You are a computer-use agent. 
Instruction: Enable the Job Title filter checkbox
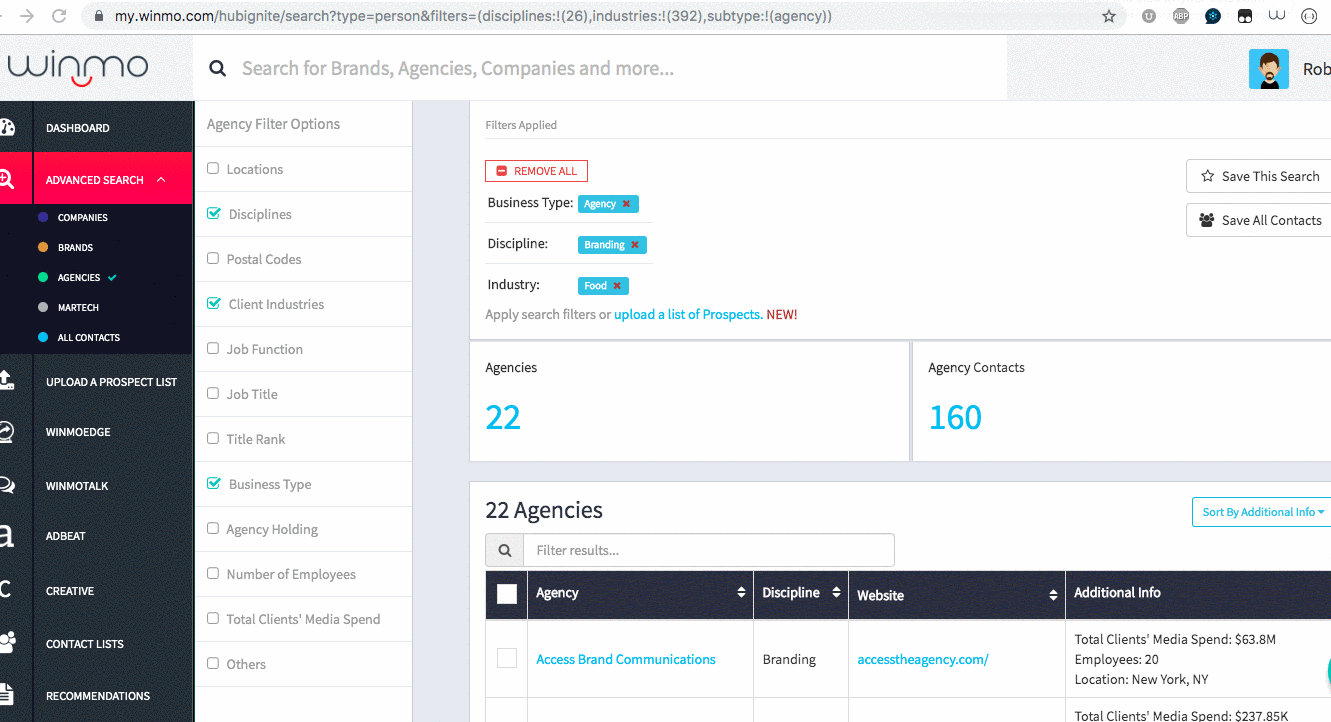tap(213, 394)
